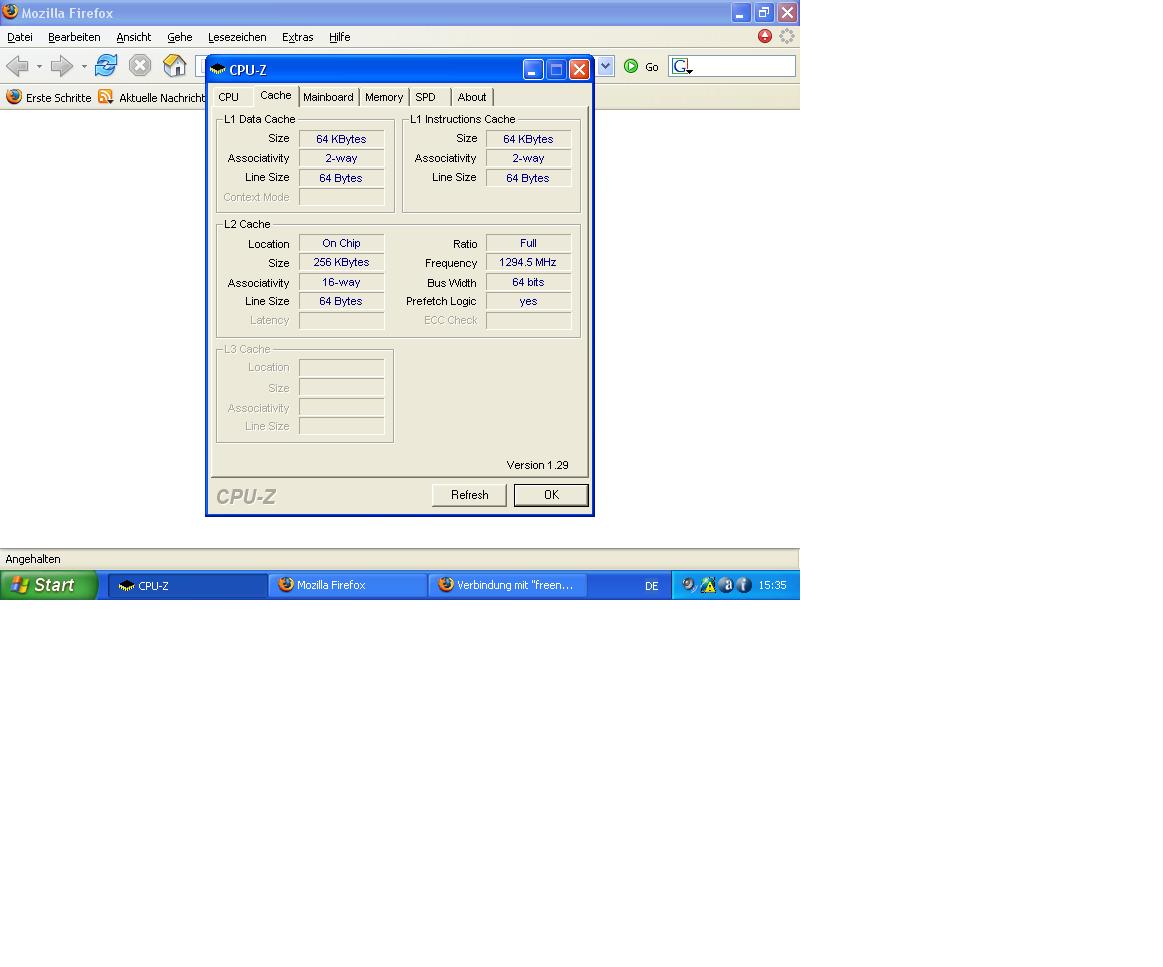Click round 'a' system tray icon

[727, 585]
